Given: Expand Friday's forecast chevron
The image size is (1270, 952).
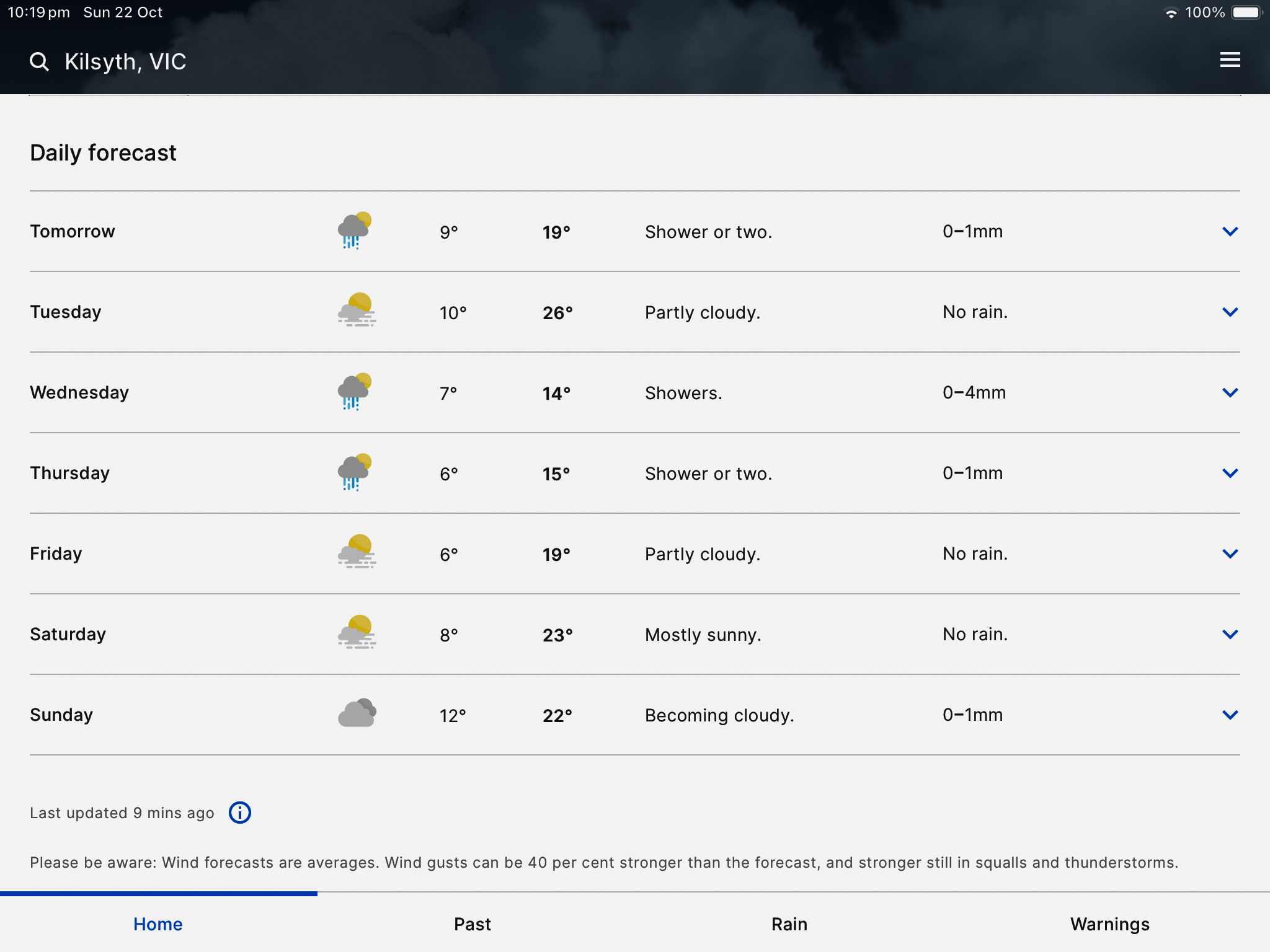Looking at the screenshot, I should pos(1230,553).
